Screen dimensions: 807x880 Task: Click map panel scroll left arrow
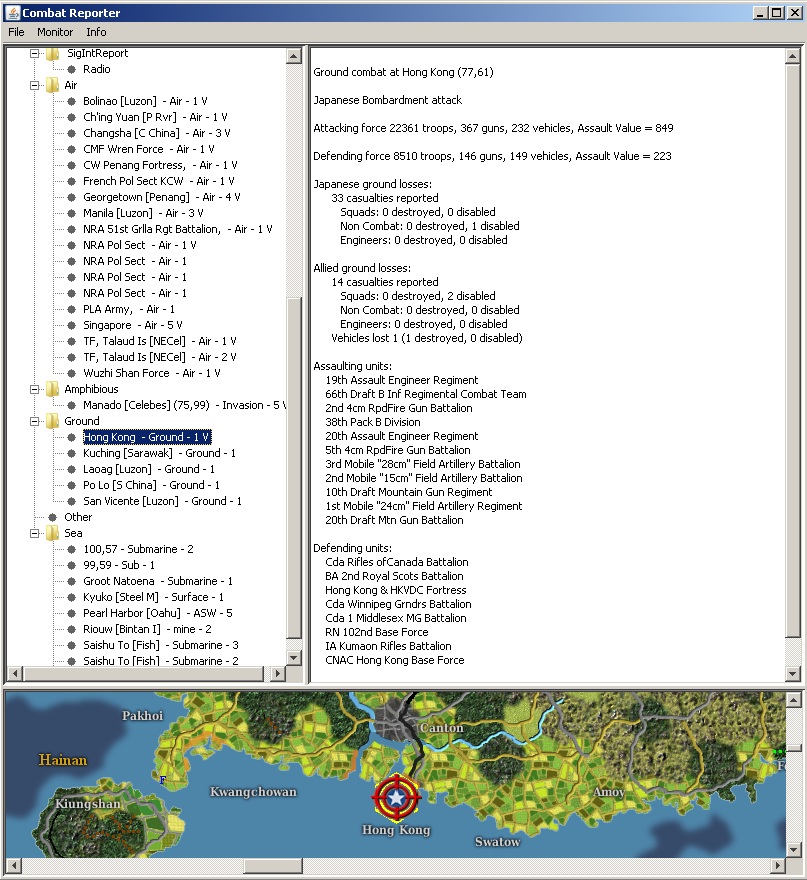pos(13,866)
